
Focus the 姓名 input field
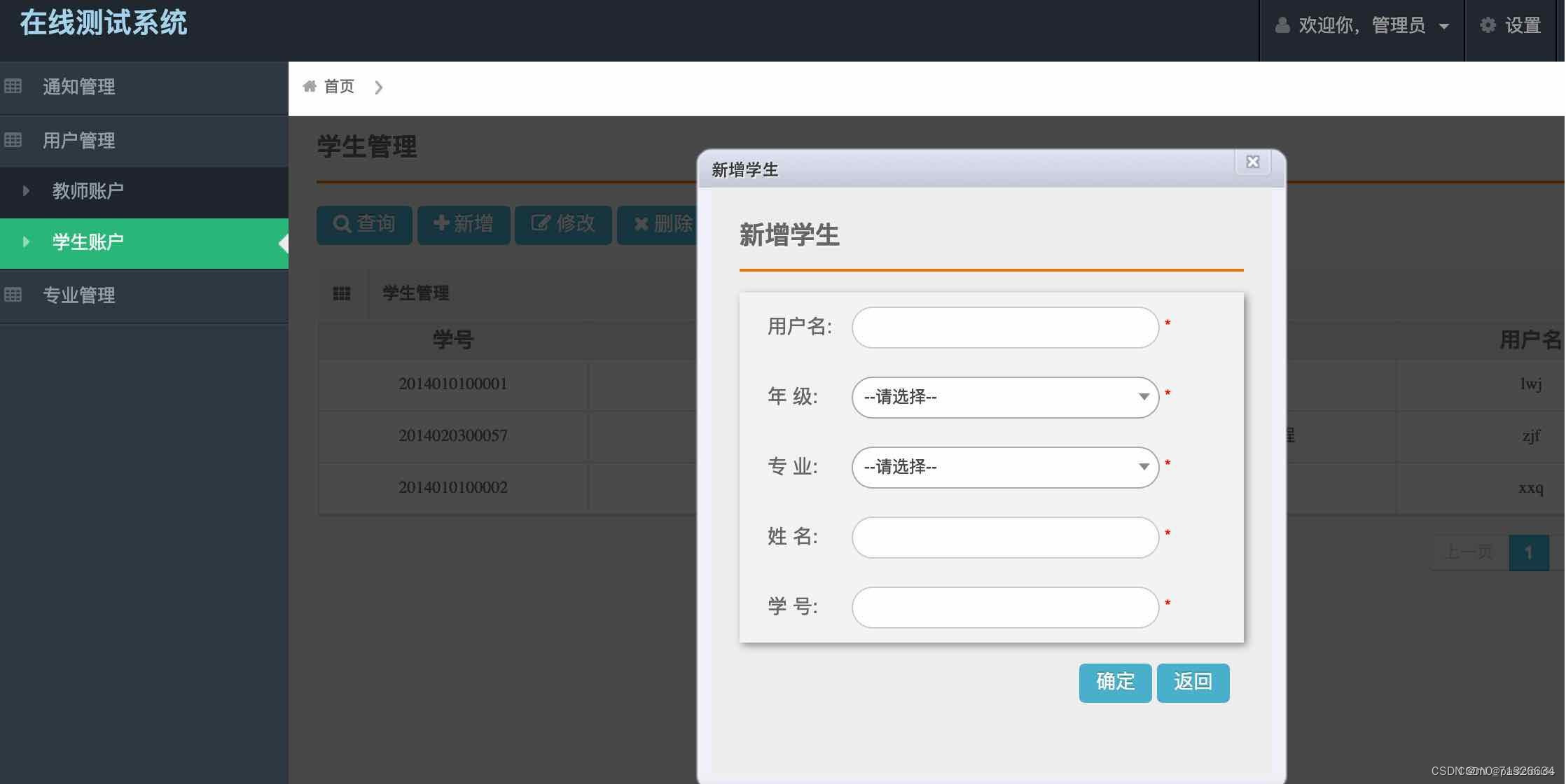tap(1005, 538)
